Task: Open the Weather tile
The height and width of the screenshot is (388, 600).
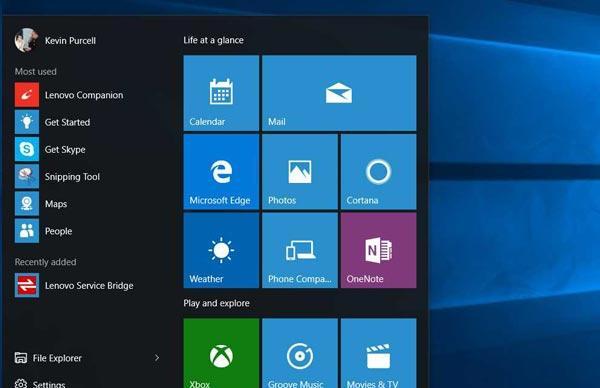Action: coord(221,250)
